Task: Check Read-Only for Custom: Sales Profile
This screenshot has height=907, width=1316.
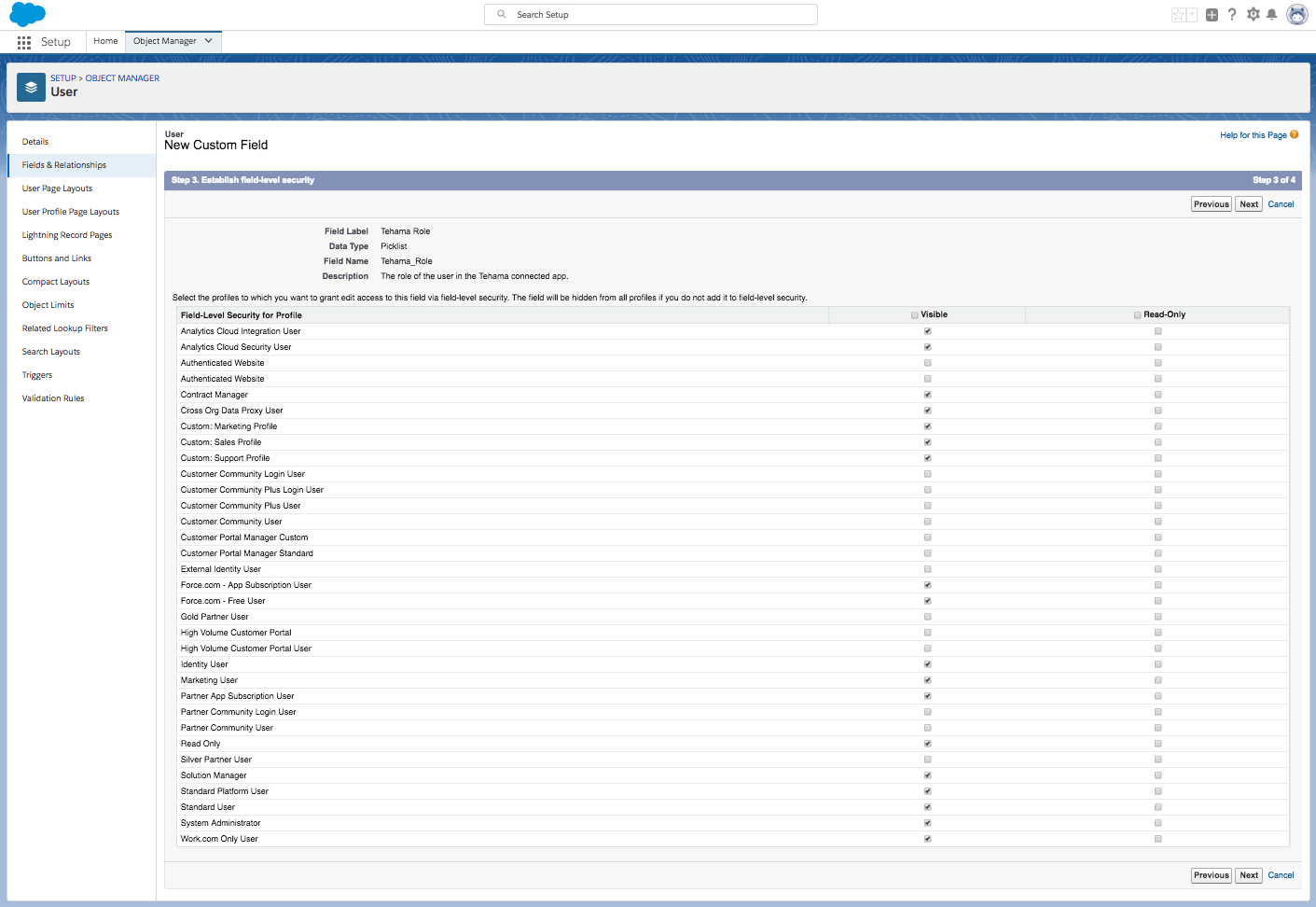Action: (x=1158, y=442)
